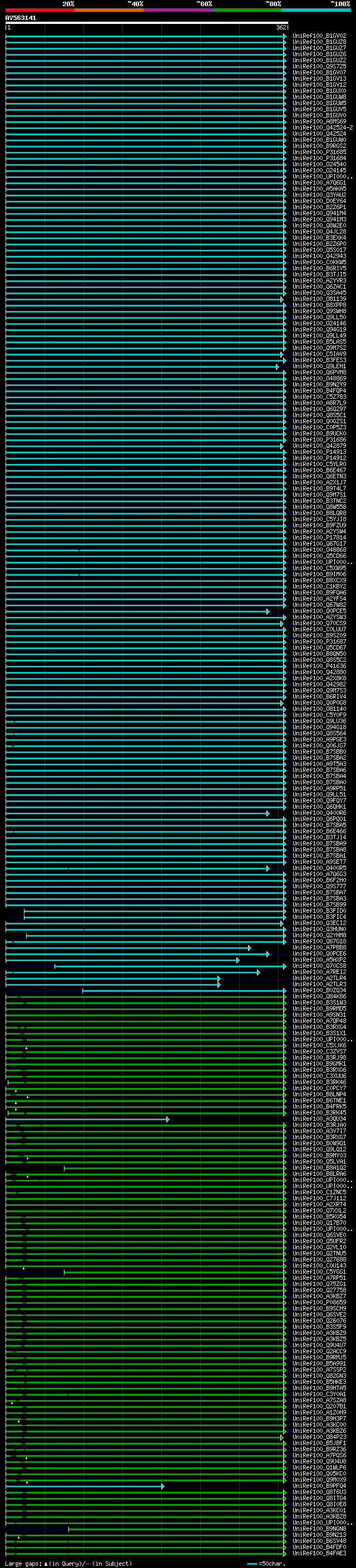Select the UniRef100_B3TJI5 label
356x1568 pixels.
coord(319,275)
